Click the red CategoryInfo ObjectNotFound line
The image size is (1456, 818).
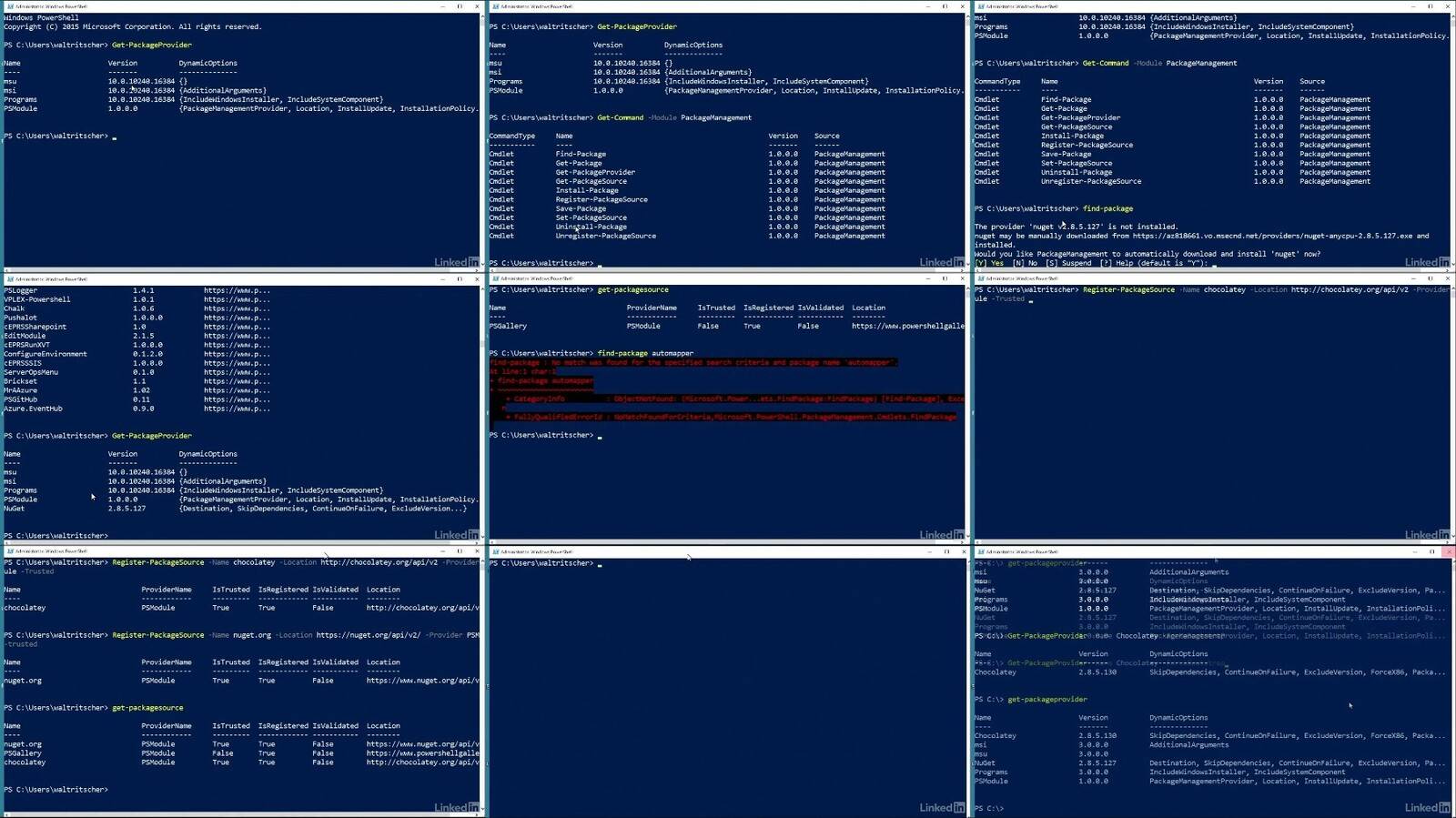pyautogui.click(x=734, y=399)
